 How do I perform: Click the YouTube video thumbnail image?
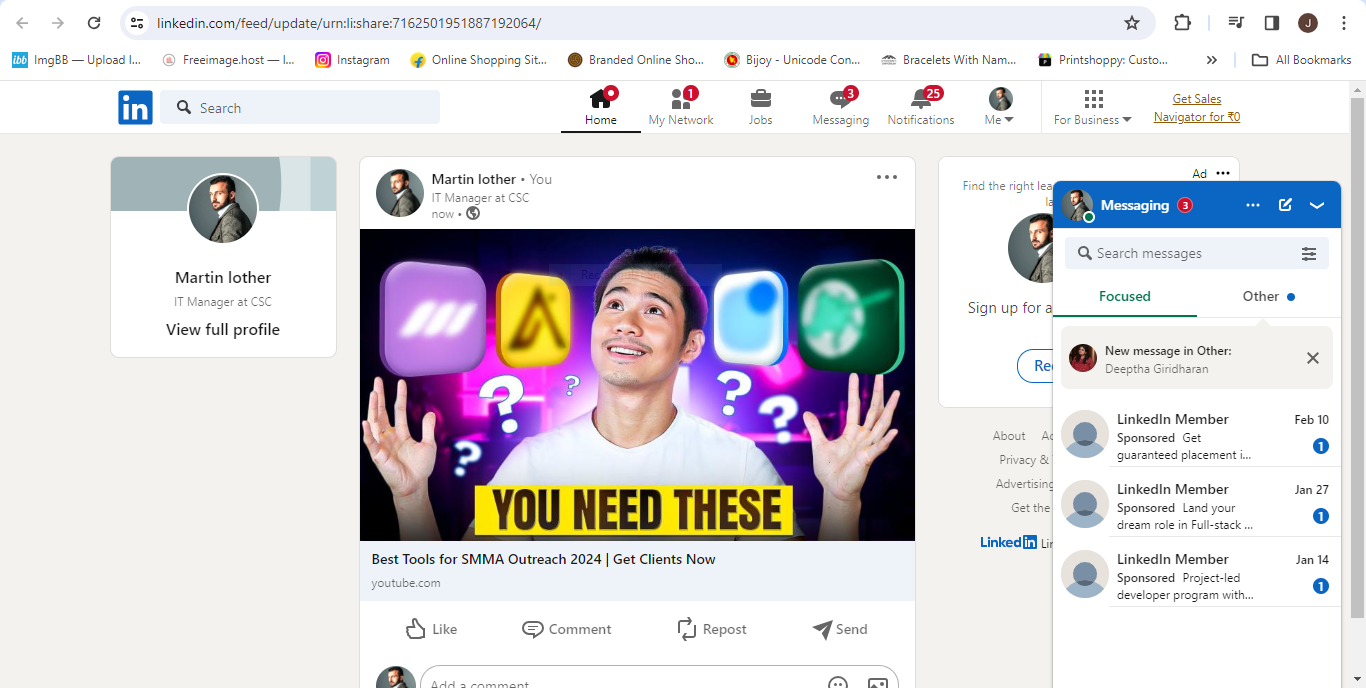(x=637, y=385)
